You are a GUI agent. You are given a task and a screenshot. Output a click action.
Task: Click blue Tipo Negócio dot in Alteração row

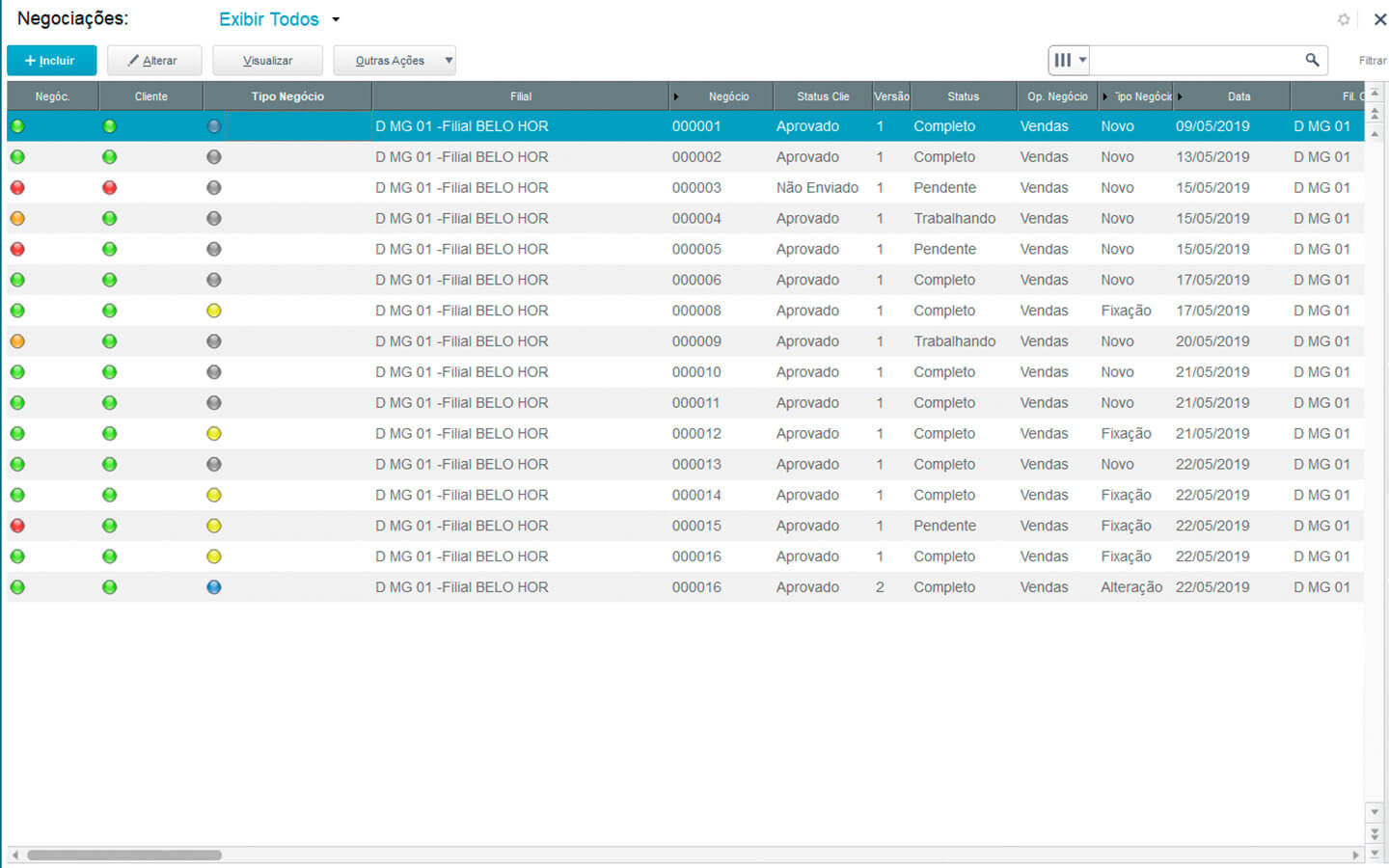[x=214, y=587]
